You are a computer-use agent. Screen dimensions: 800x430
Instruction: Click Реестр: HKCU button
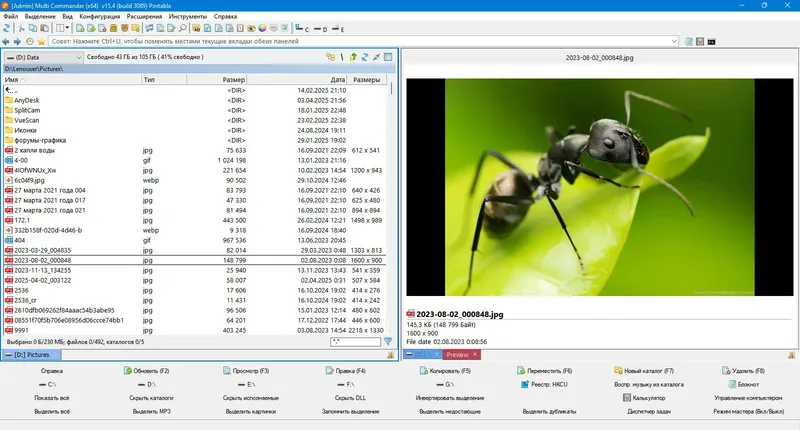pos(544,384)
